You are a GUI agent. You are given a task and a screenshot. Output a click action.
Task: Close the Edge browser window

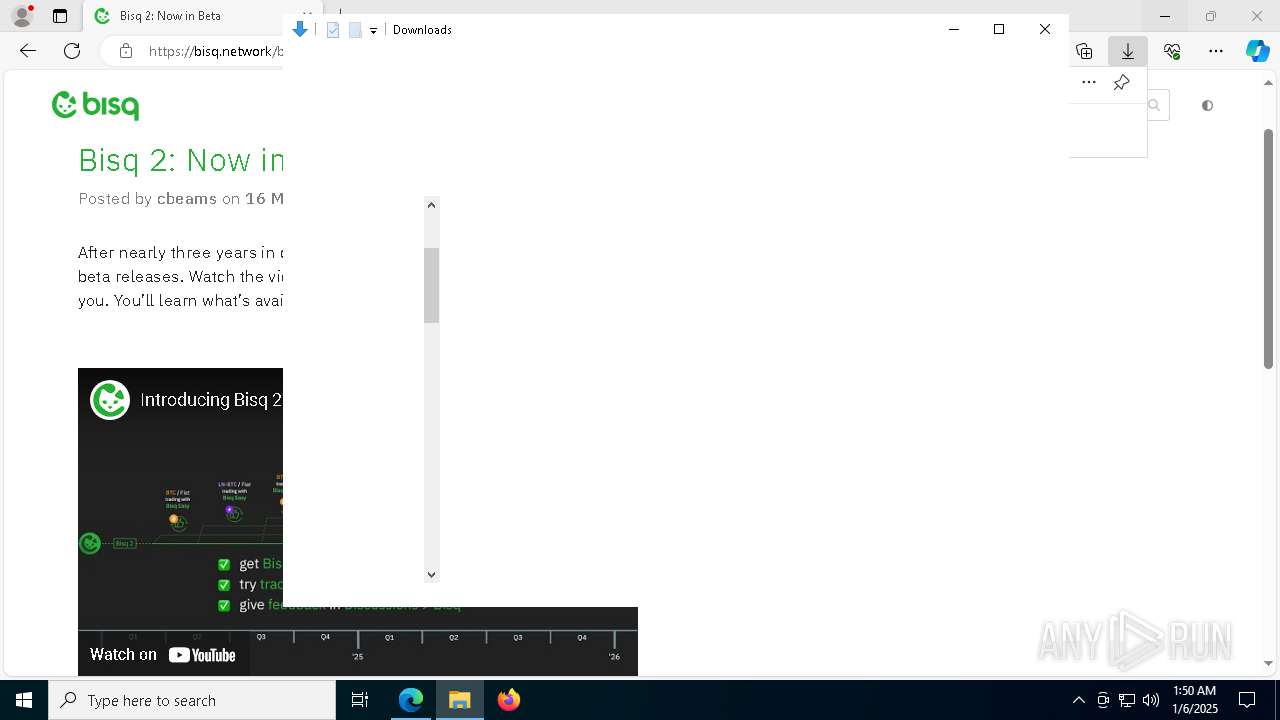1257,16
